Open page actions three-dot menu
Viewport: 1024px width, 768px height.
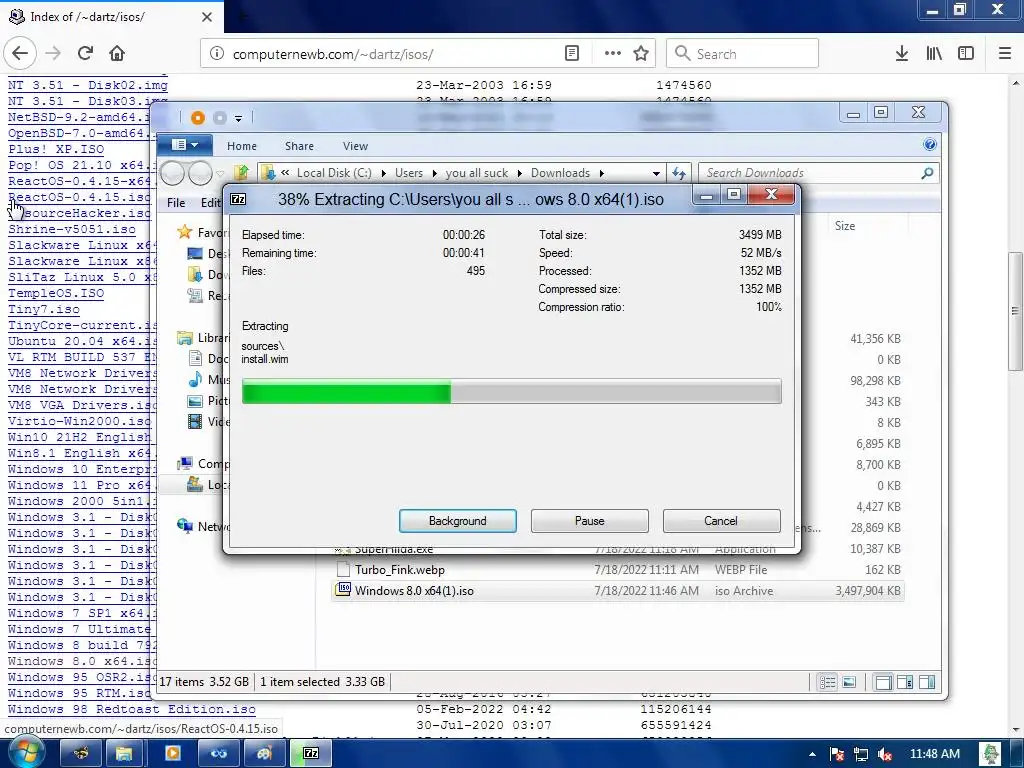[613, 54]
